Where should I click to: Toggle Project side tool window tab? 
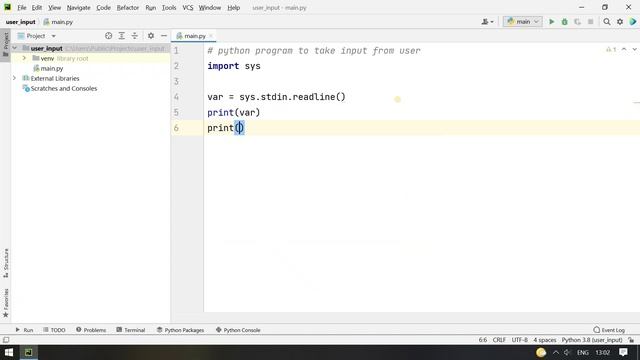(x=5, y=45)
